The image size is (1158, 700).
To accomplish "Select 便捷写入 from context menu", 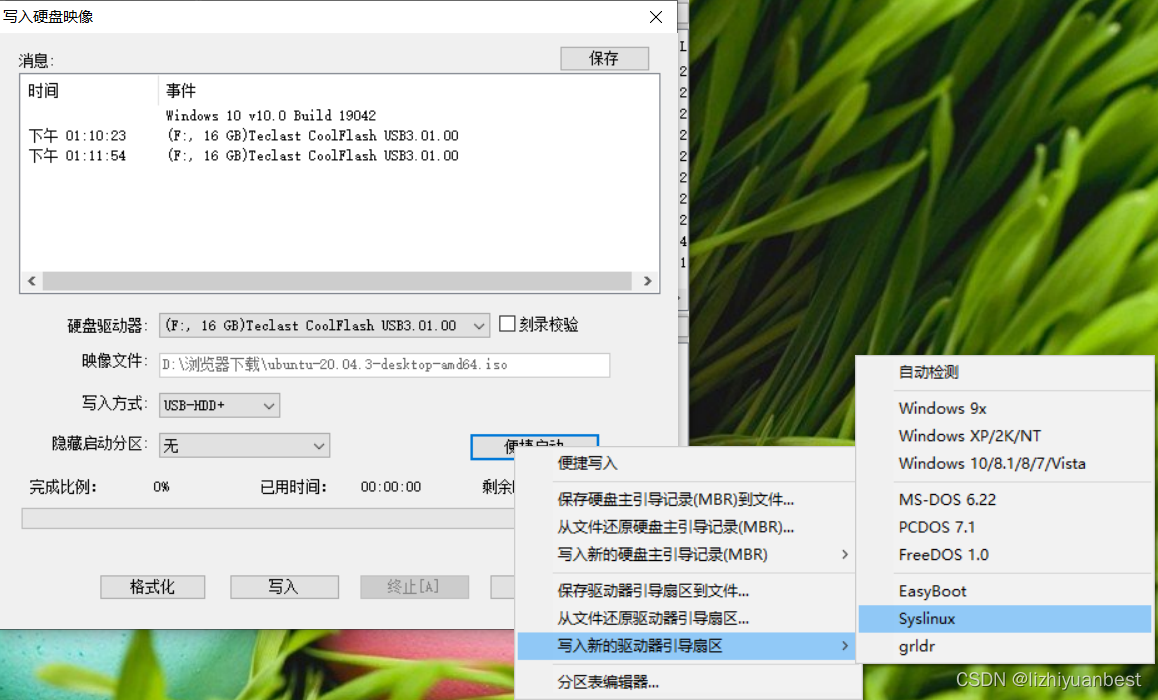I will (x=686, y=463).
